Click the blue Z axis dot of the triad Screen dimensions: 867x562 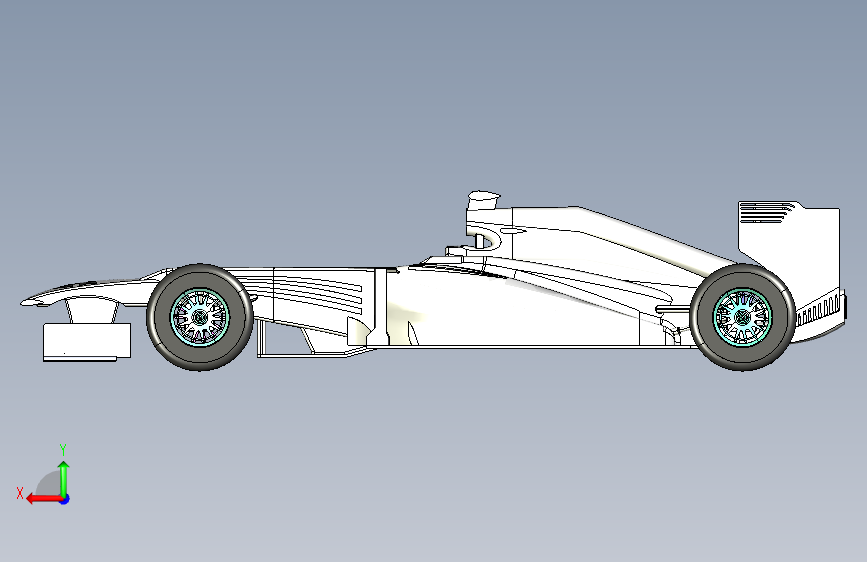(65, 499)
